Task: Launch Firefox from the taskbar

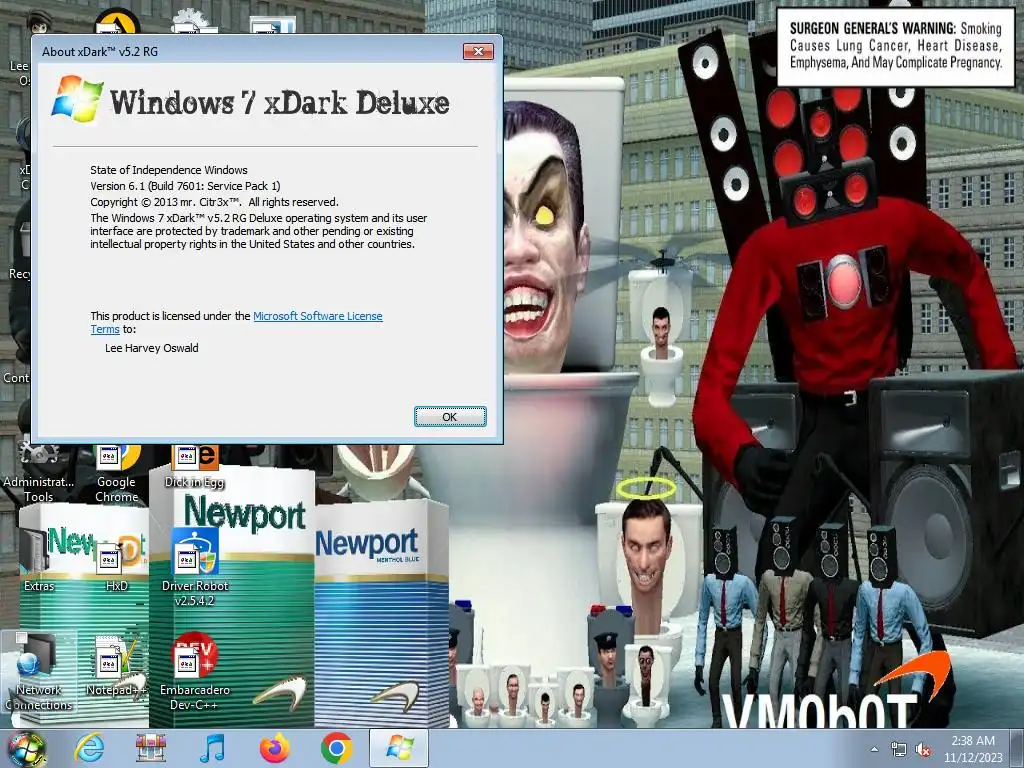Action: pyautogui.click(x=274, y=748)
